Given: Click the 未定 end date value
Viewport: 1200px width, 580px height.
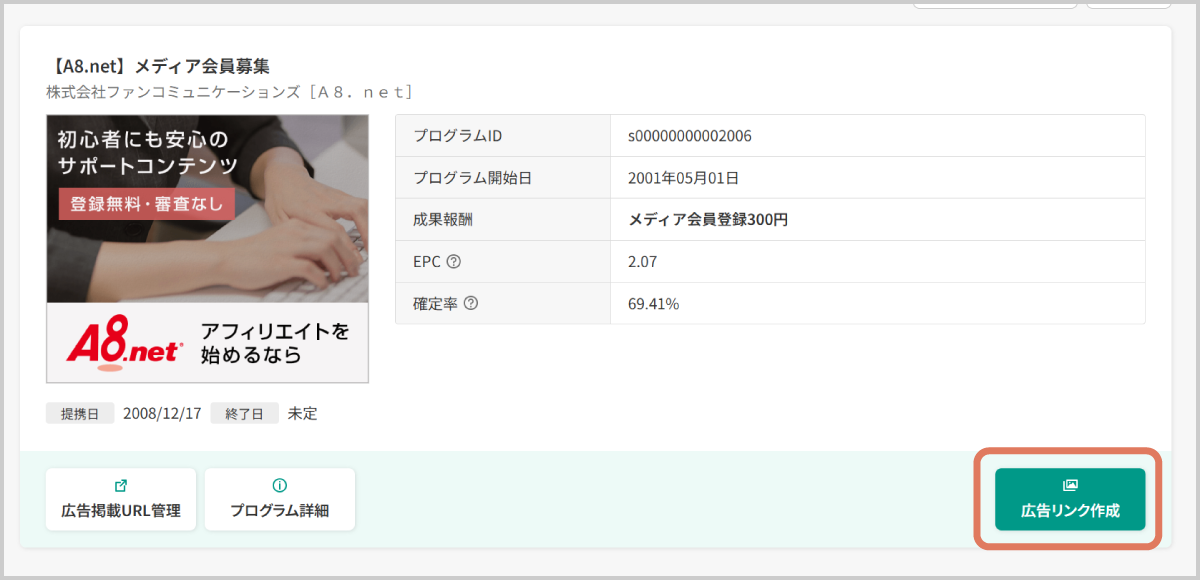Looking at the screenshot, I should coord(303,413).
